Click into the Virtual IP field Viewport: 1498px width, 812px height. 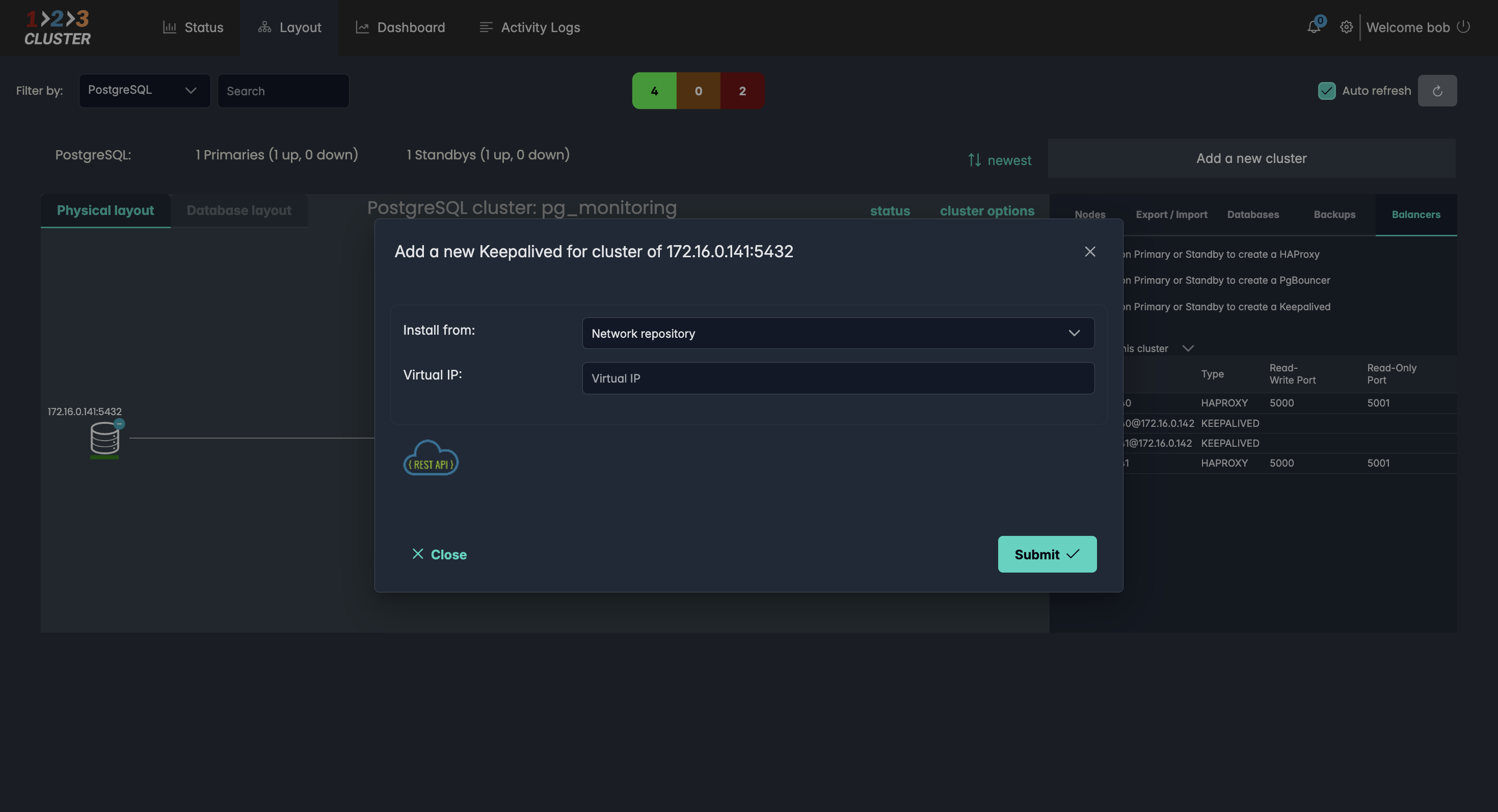[838, 378]
